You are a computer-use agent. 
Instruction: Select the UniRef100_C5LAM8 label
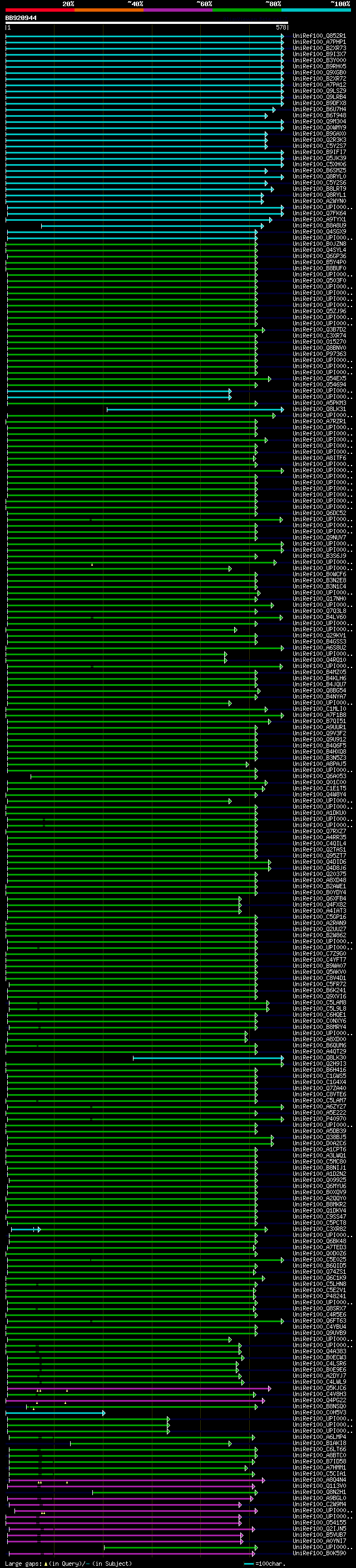pos(319,1002)
